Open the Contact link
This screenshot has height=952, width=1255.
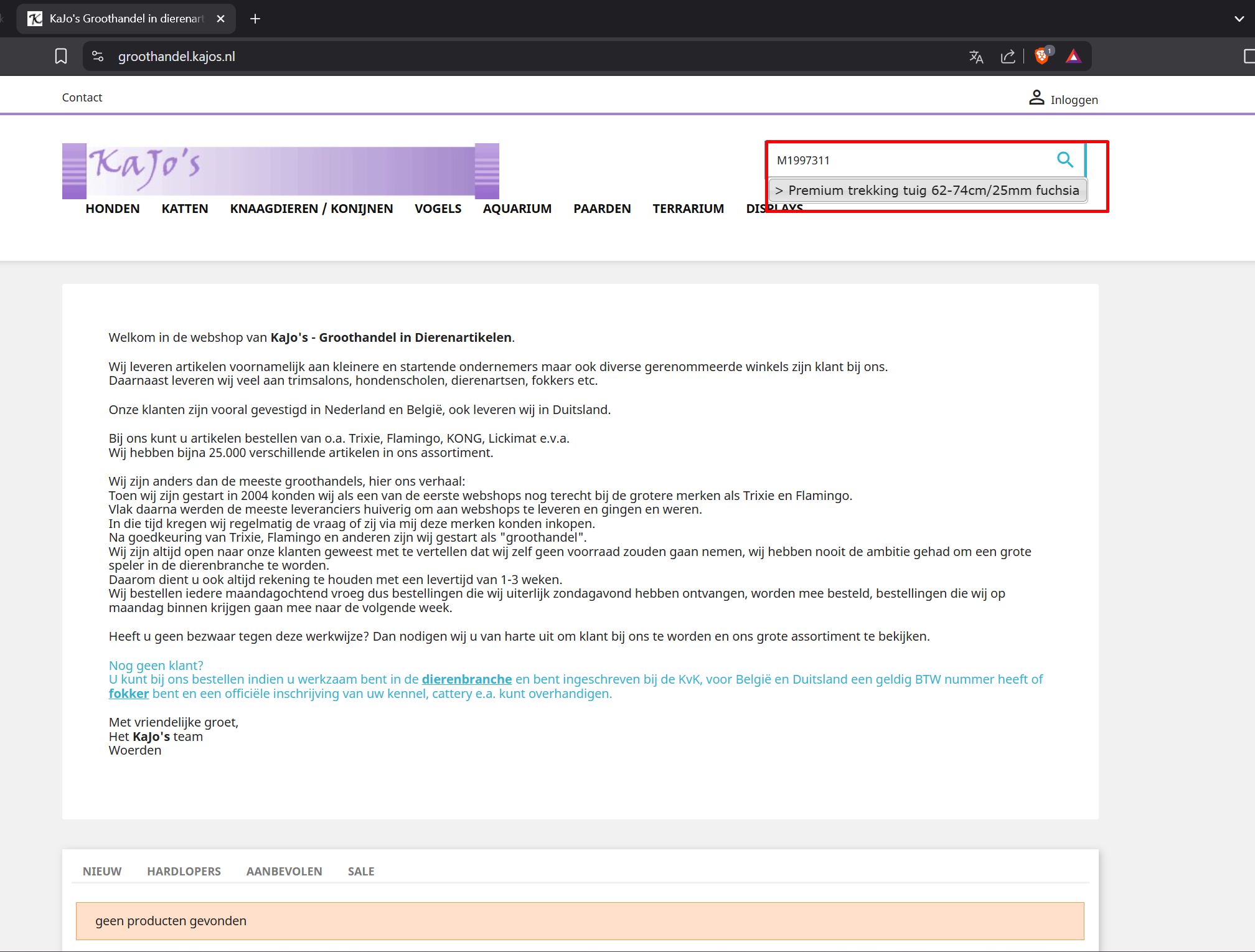pos(82,97)
